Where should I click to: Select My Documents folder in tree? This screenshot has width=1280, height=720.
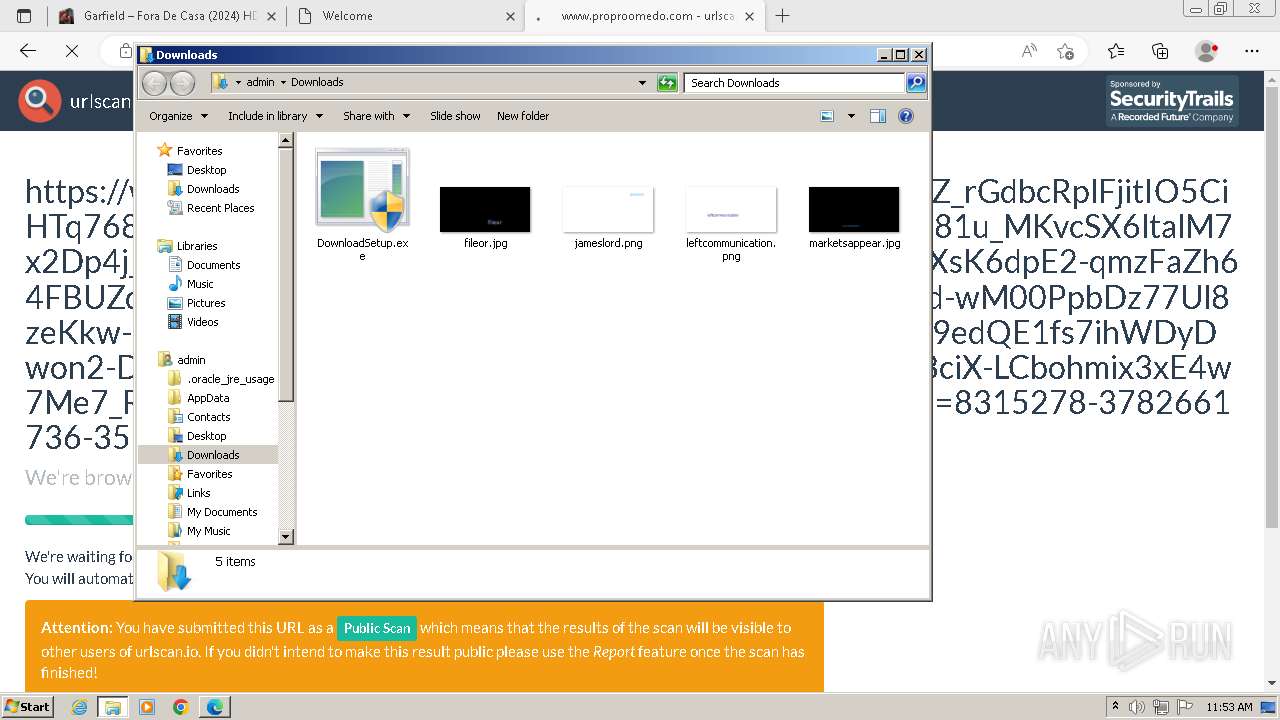(222, 512)
